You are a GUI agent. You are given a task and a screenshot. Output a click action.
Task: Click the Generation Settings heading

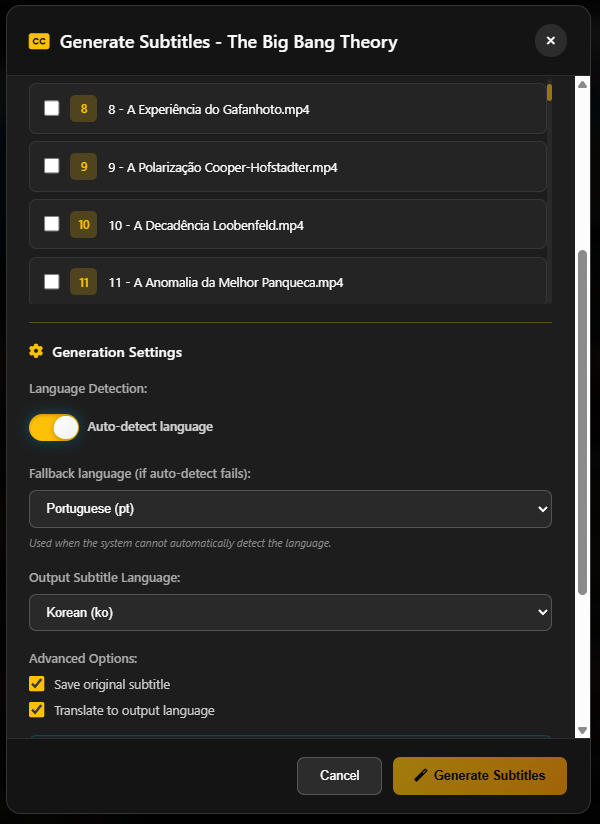pyautogui.click(x=117, y=352)
